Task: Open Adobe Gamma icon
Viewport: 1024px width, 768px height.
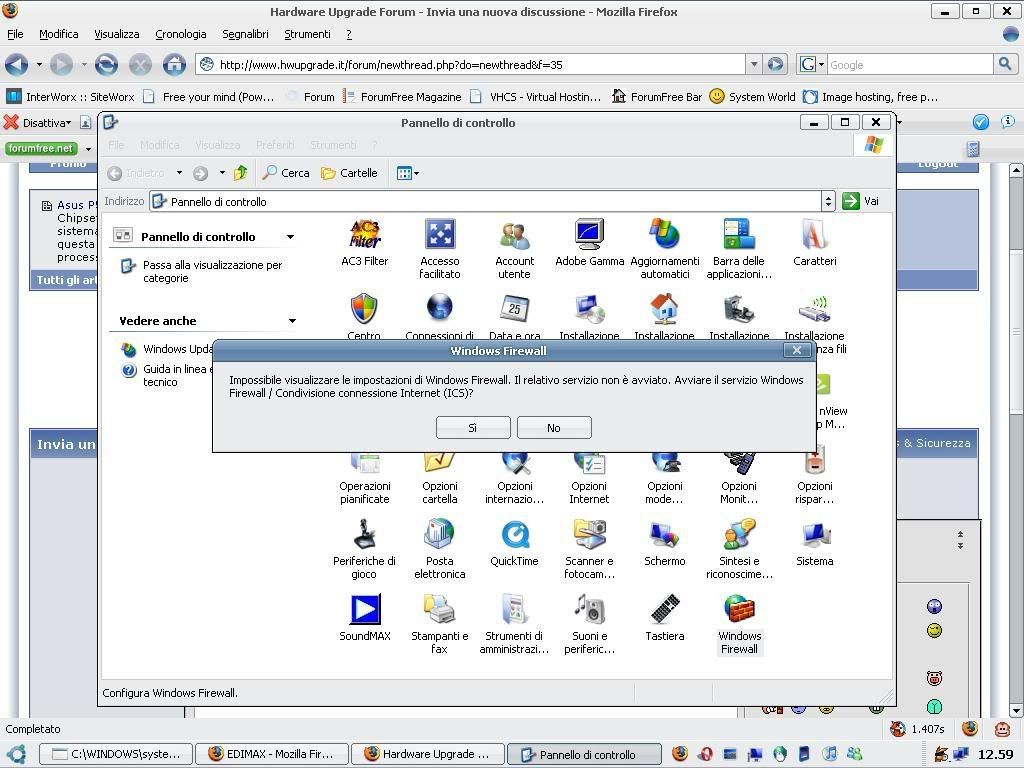Action: 589,243
